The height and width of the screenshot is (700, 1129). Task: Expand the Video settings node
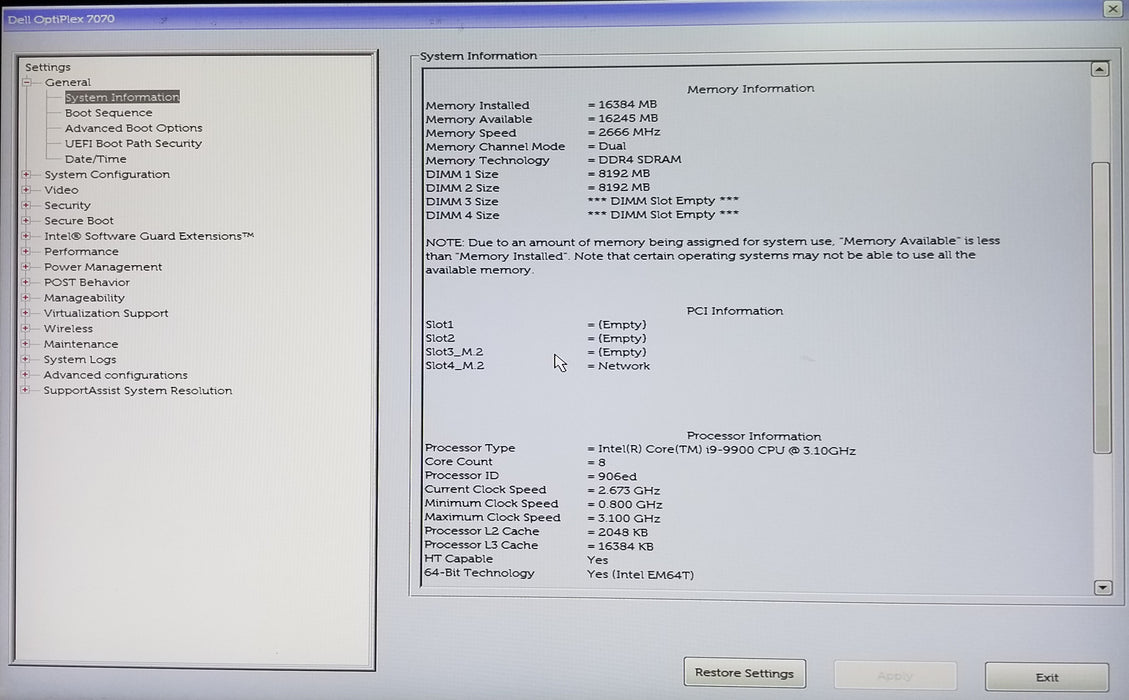pos(27,189)
